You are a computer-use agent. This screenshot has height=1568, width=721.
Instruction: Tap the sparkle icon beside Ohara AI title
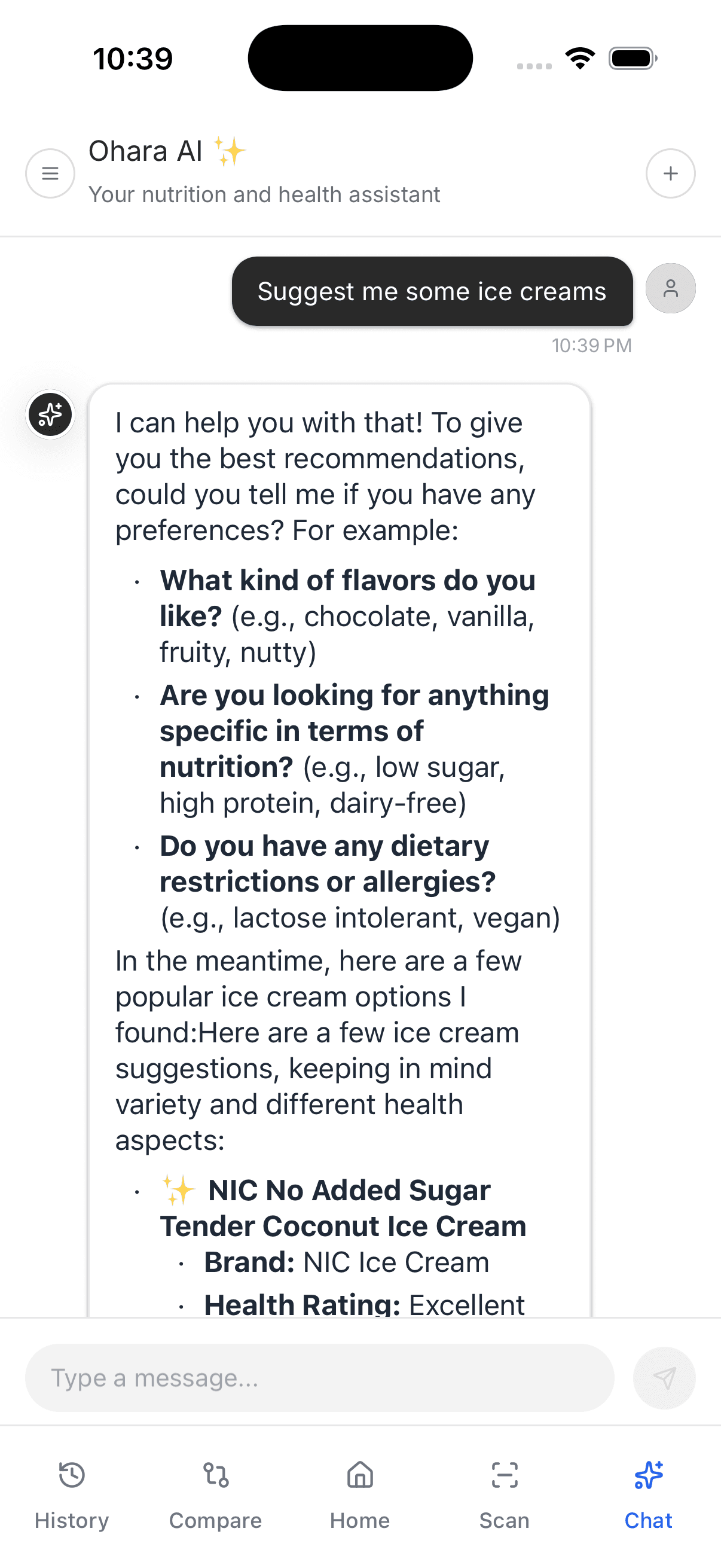pos(230,151)
